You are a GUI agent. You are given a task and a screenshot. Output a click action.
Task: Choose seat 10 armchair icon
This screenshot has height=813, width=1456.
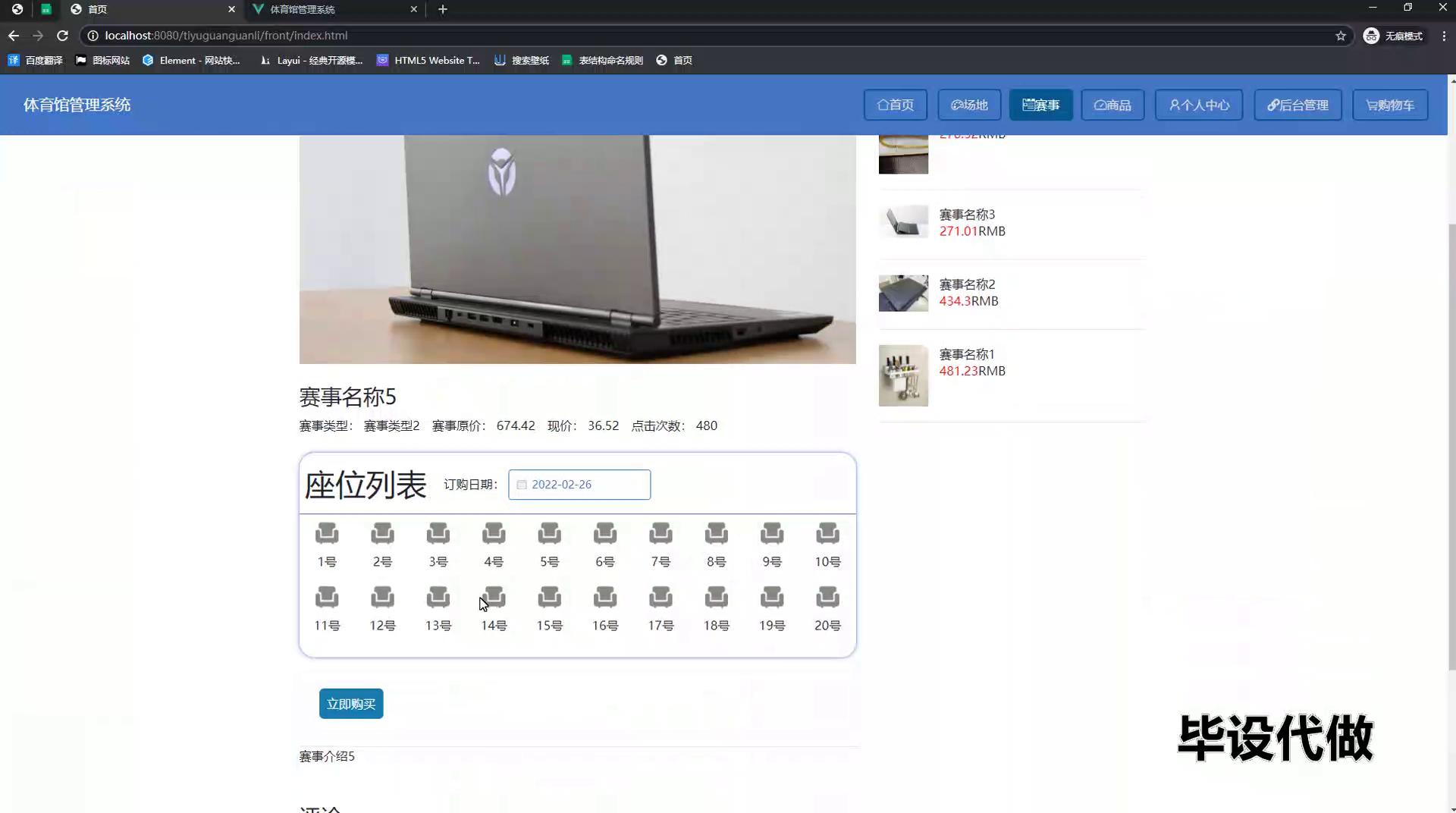pyautogui.click(x=827, y=533)
